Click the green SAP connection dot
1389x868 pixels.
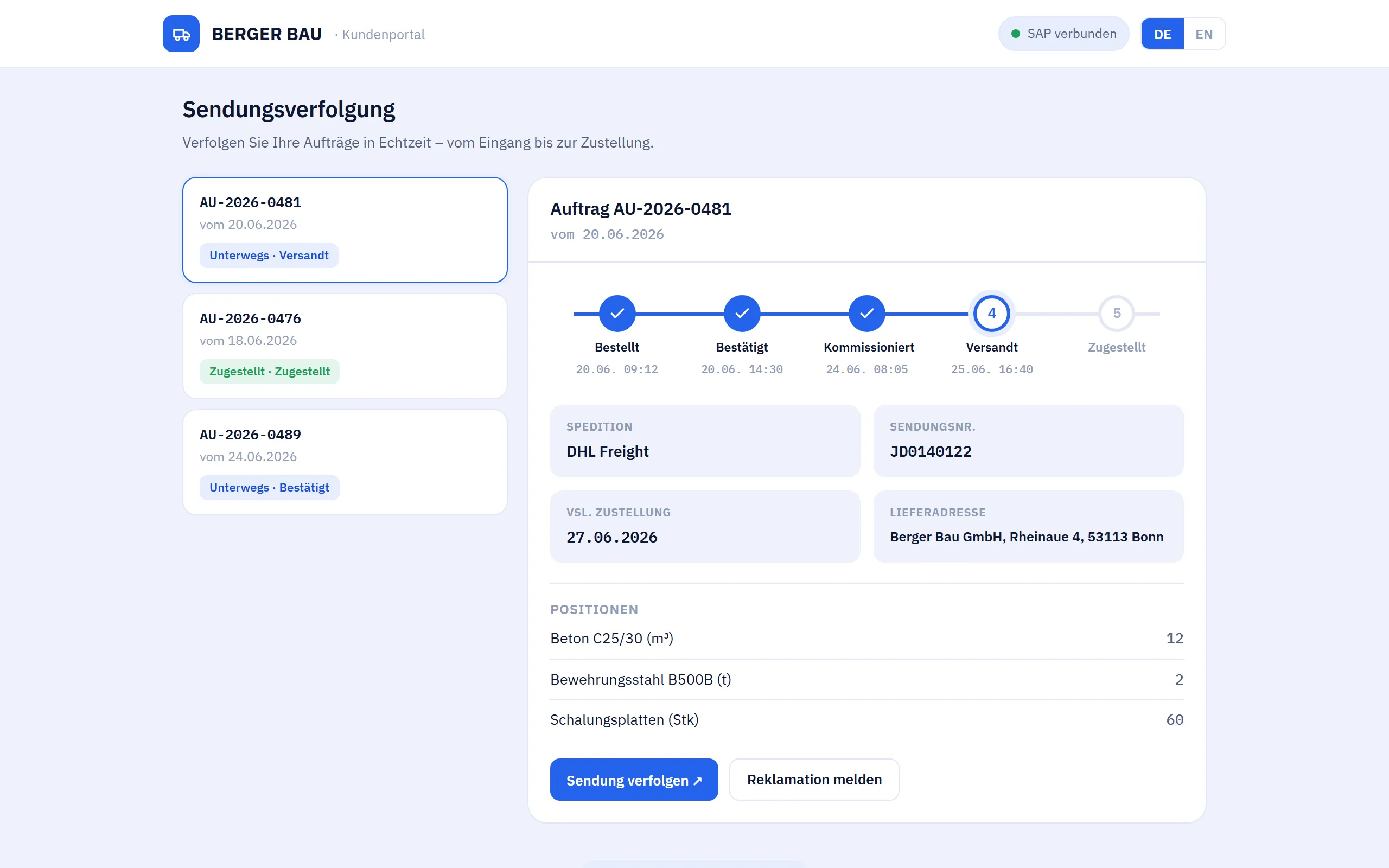(x=1015, y=34)
